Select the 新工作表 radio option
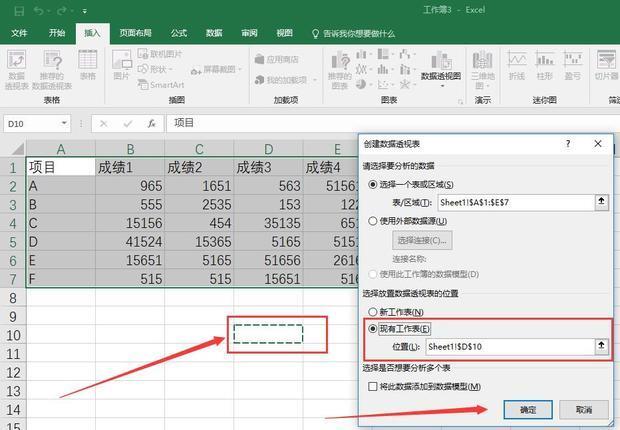Screen dimensions: 620x430 (375, 312)
